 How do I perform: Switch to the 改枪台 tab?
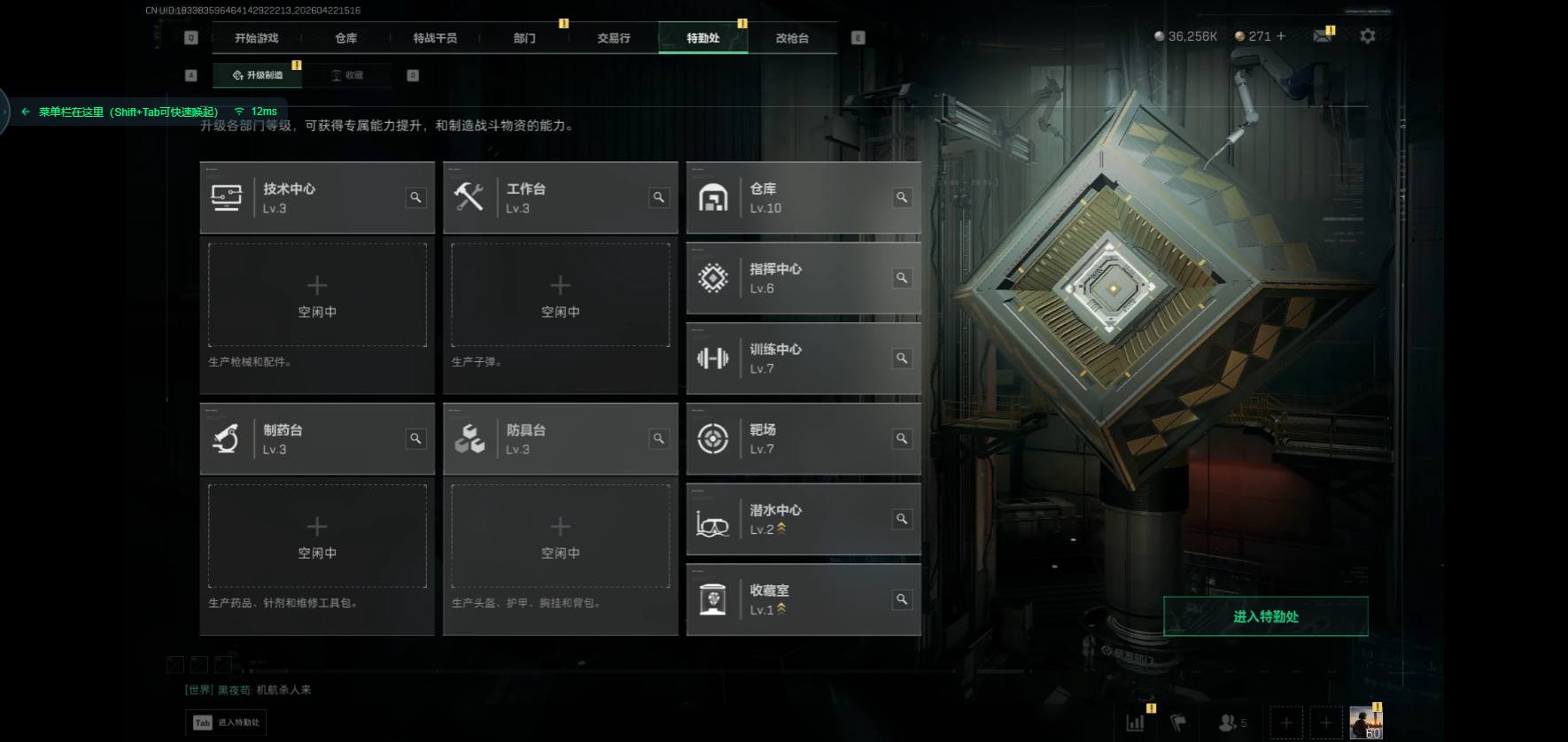[792, 38]
